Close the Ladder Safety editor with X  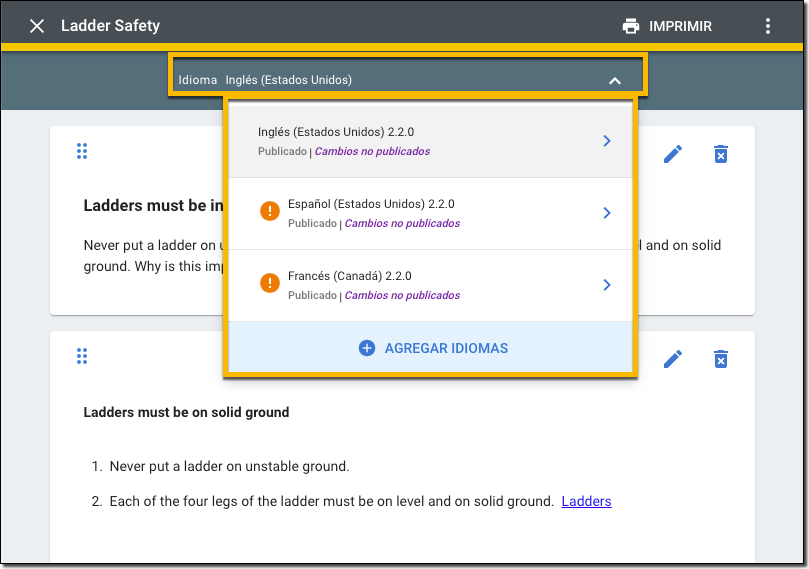37,26
